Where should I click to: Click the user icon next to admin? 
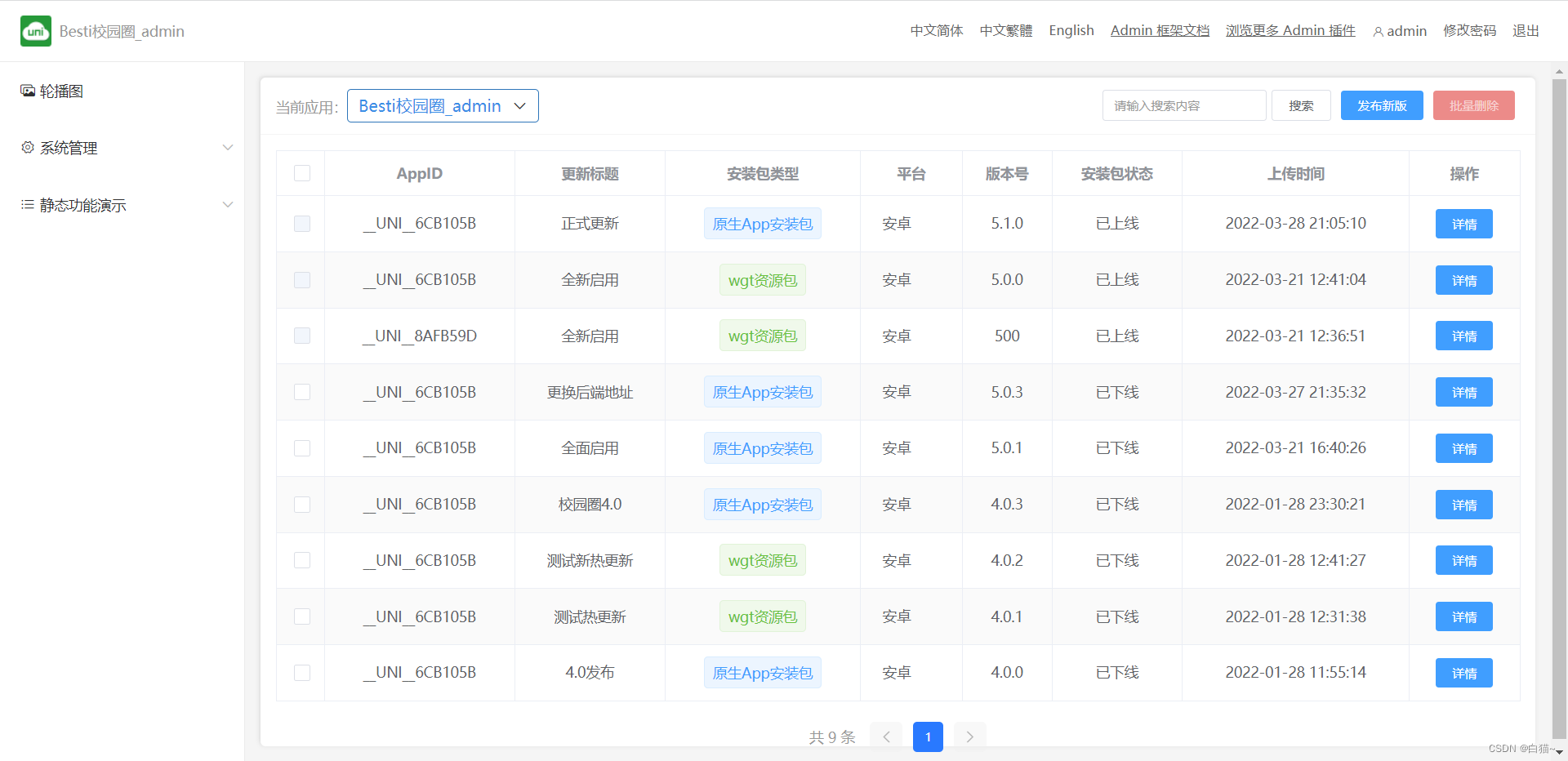coord(1379,31)
